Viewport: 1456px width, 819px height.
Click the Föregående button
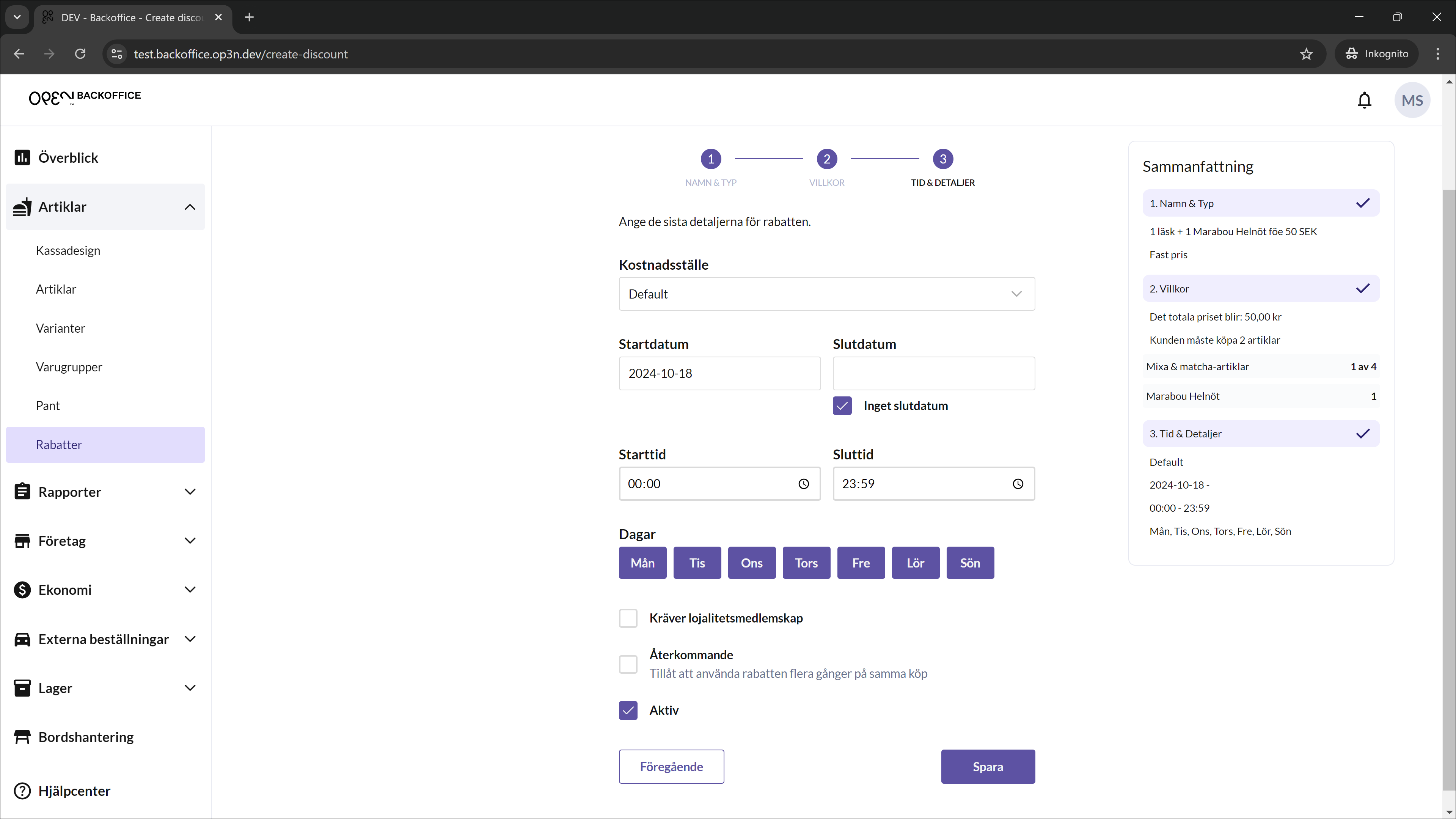click(x=671, y=766)
